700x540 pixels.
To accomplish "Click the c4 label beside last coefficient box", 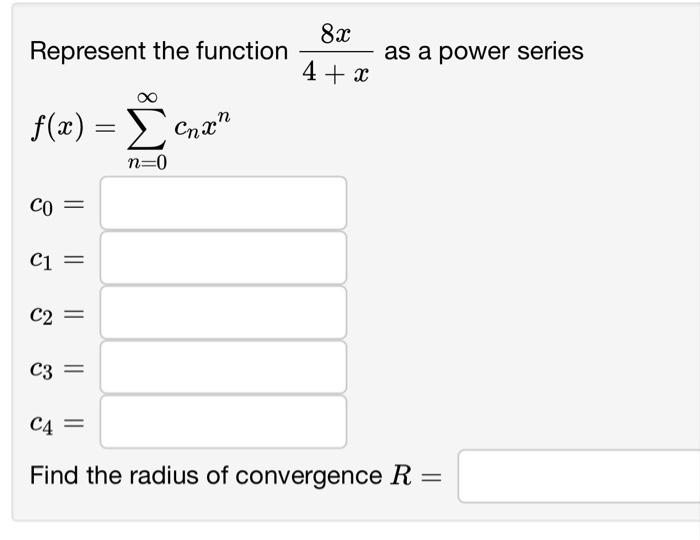I will pos(42,424).
